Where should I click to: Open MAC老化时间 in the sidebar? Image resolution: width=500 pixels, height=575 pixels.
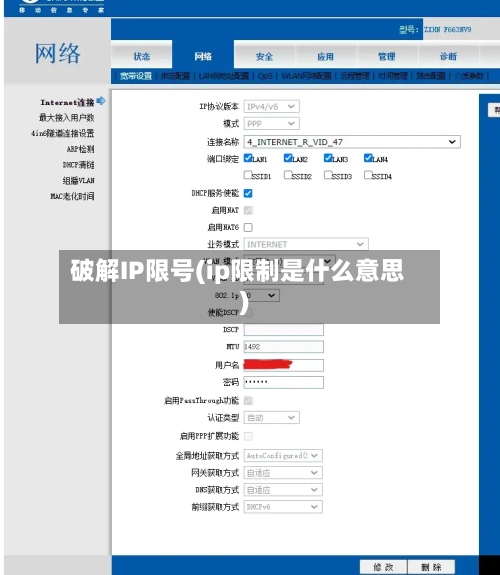click(72, 196)
